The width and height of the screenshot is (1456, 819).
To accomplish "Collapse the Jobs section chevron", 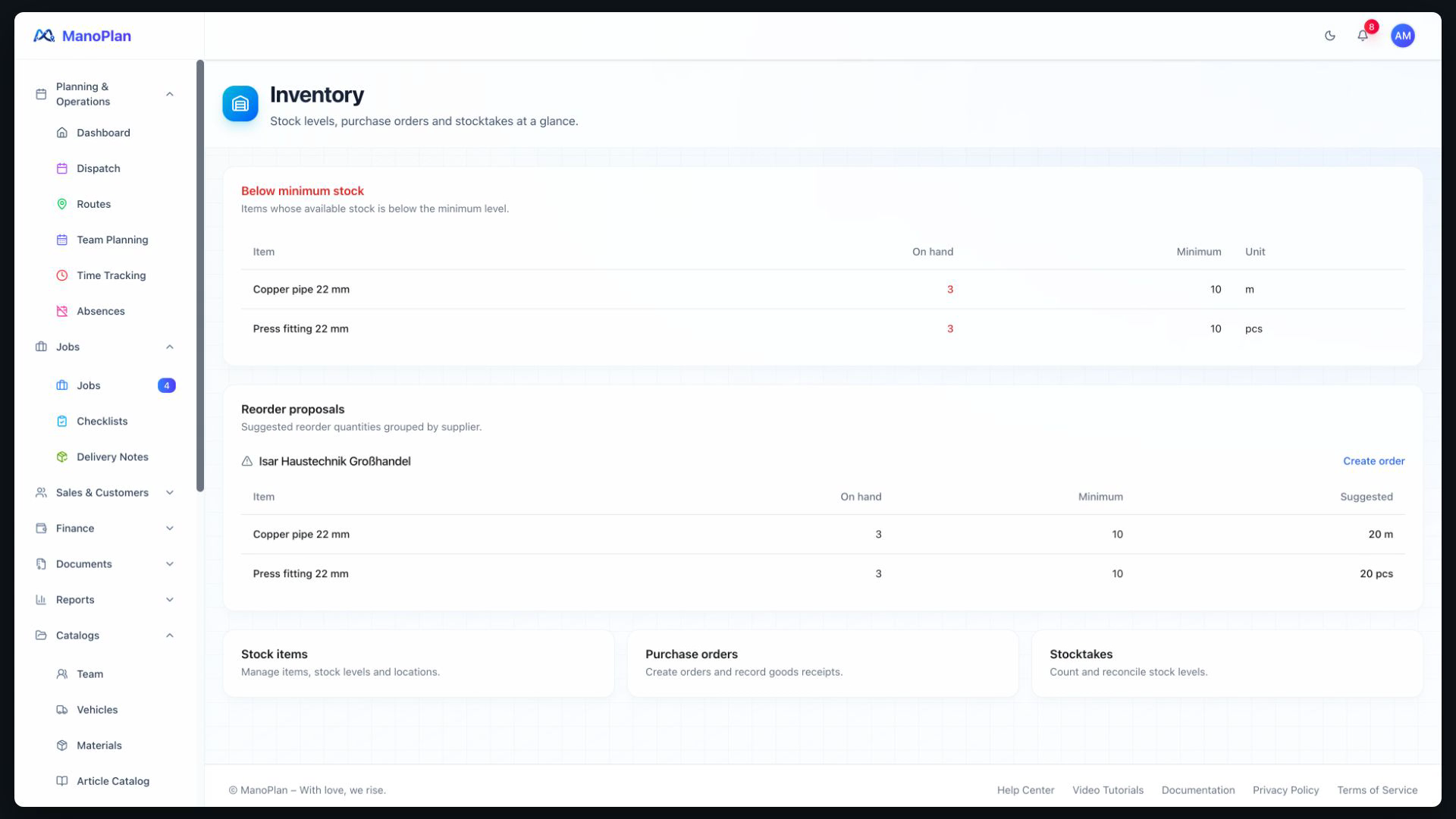I will [x=170, y=347].
